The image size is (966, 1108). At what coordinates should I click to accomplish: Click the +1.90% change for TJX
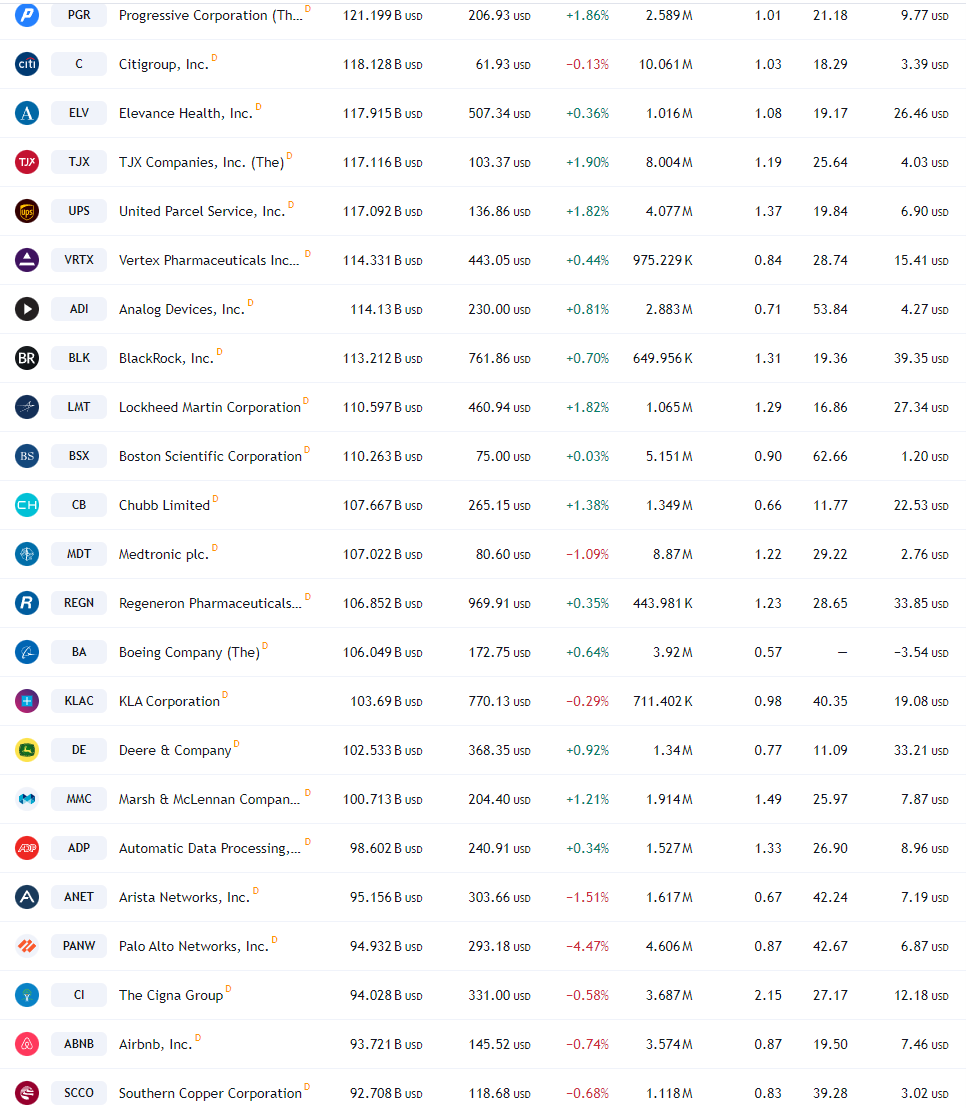point(587,163)
